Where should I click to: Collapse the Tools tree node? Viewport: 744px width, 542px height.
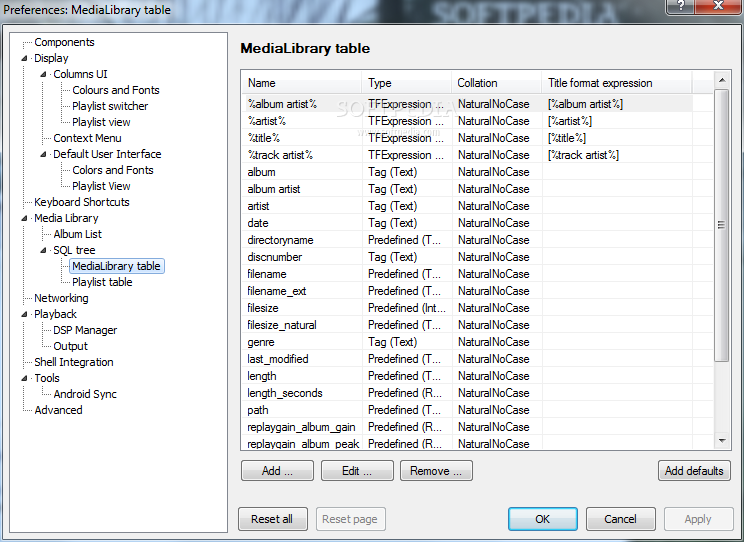24,378
